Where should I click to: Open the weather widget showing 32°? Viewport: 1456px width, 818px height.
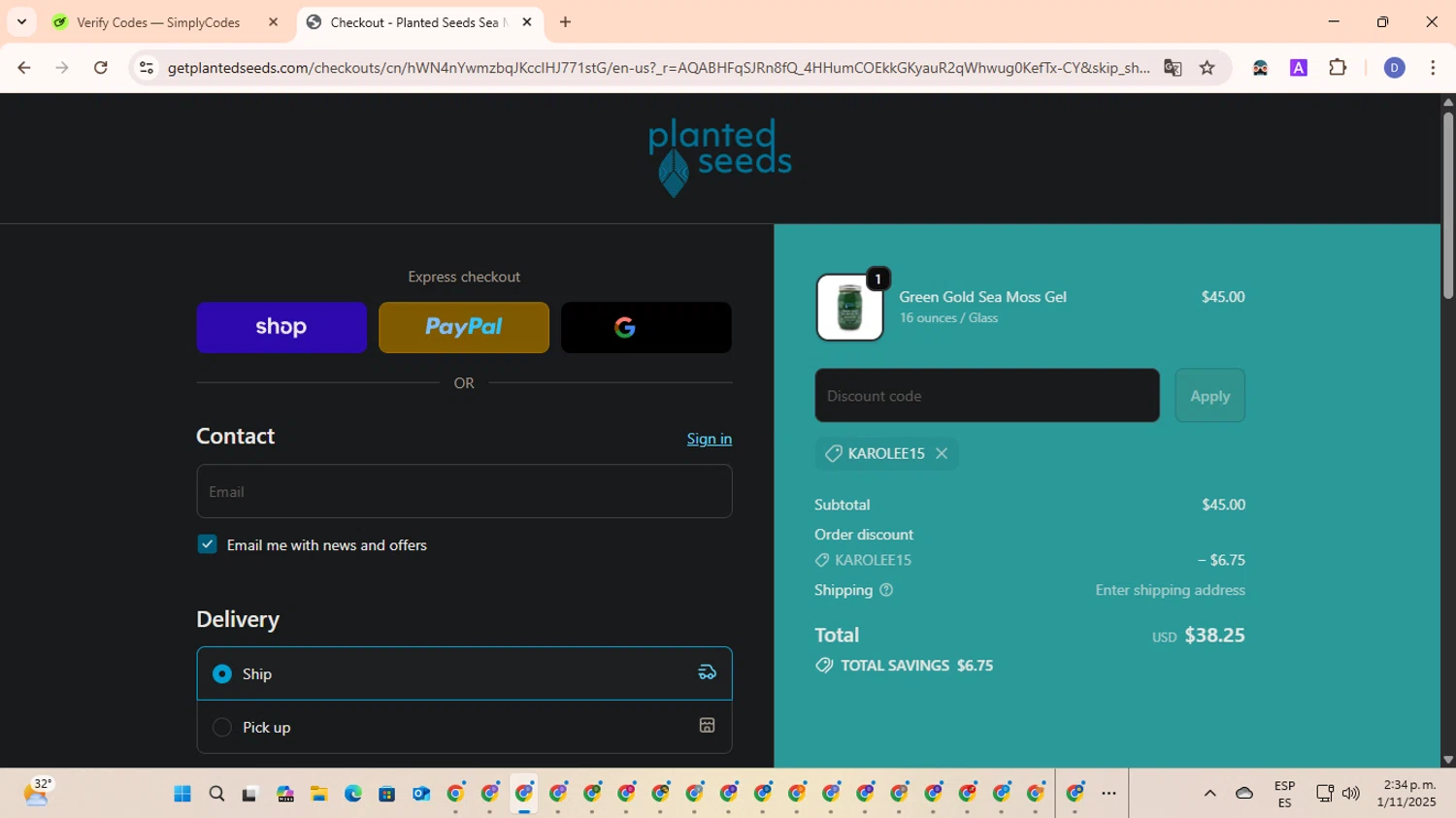37,793
